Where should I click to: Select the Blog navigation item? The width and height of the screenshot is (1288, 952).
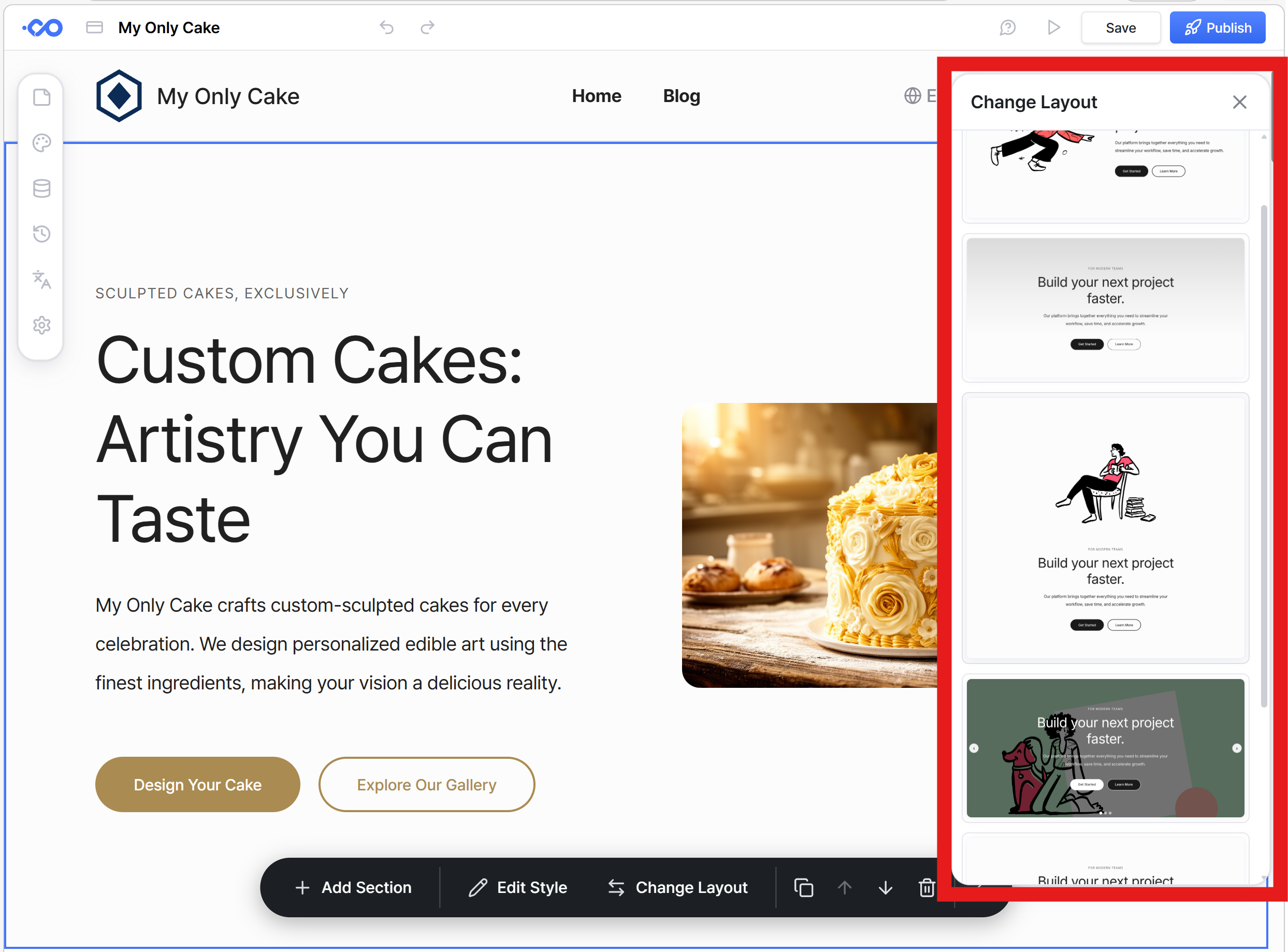681,96
